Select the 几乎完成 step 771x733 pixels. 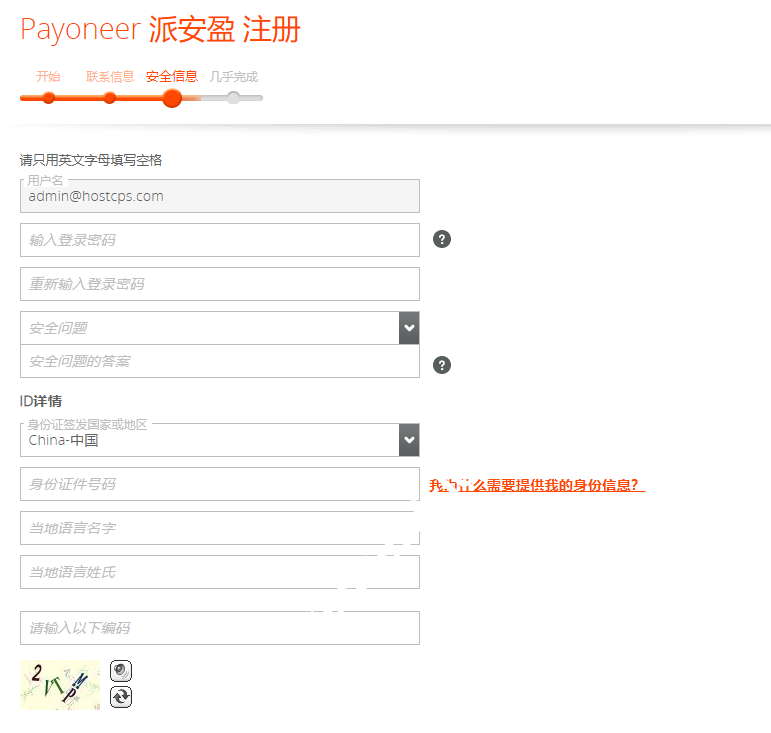[234, 77]
